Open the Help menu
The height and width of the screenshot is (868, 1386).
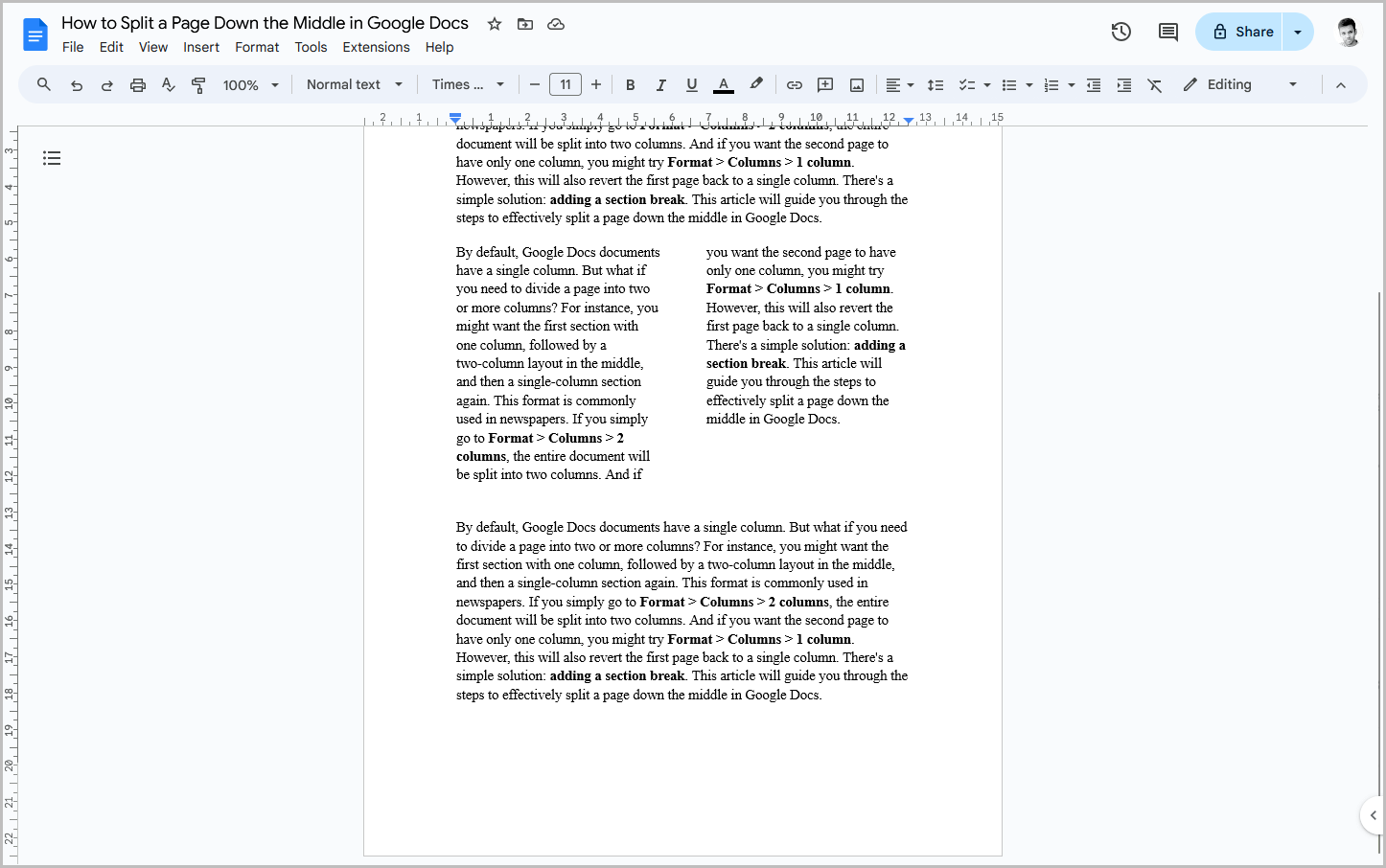point(439,47)
